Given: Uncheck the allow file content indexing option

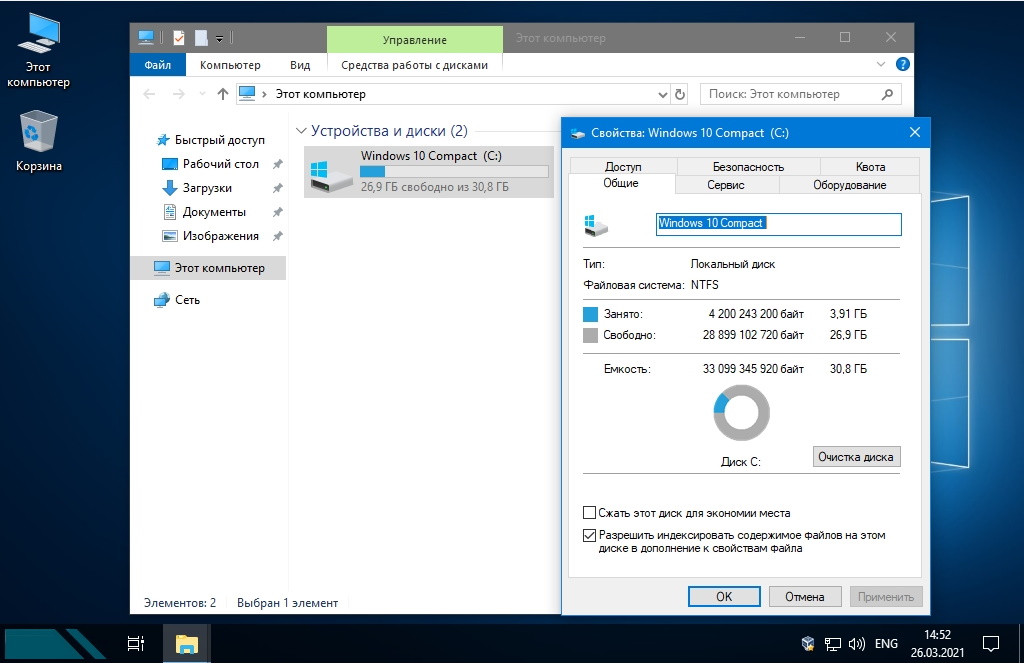Looking at the screenshot, I should pos(589,535).
